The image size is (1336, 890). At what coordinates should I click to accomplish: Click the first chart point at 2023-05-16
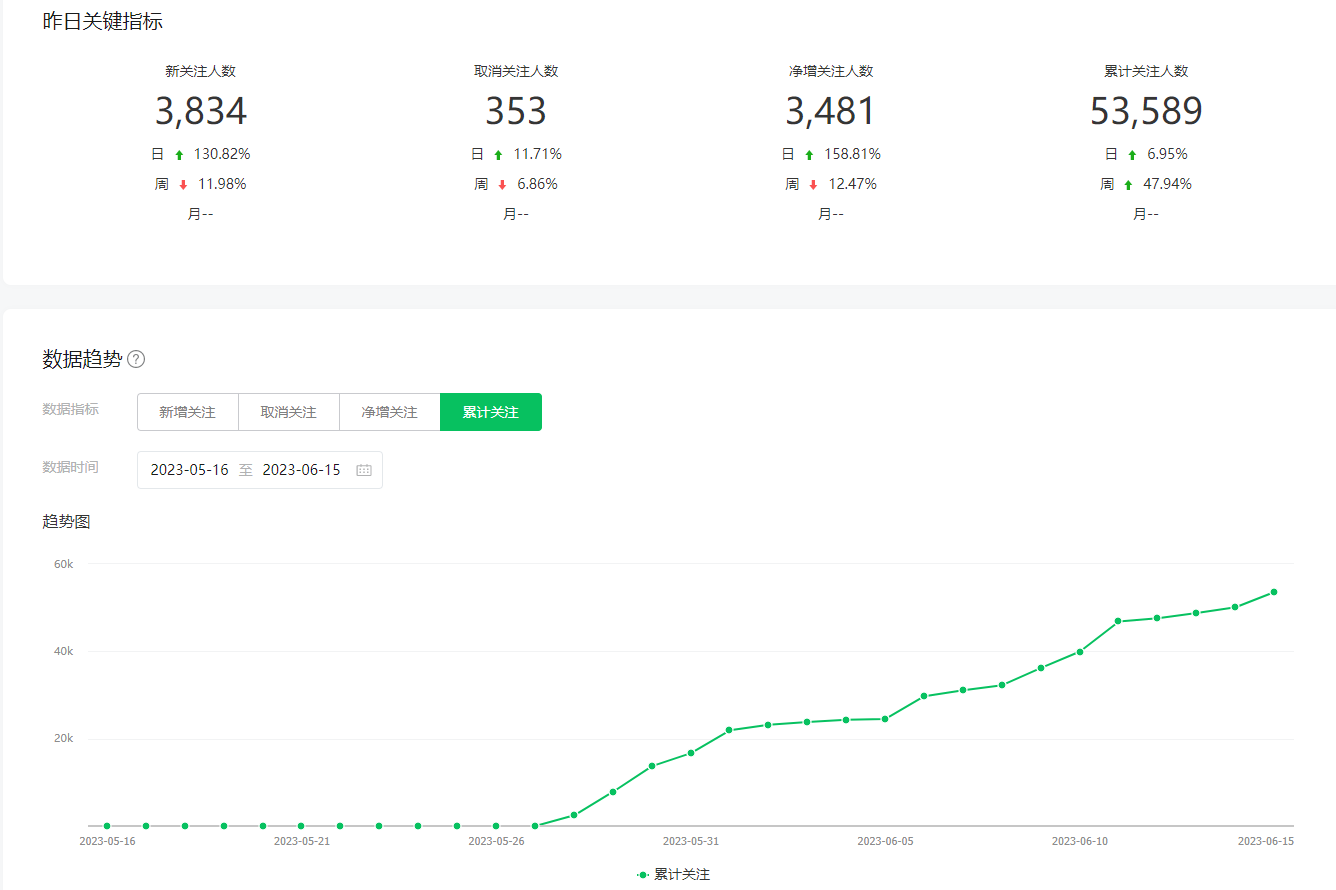coord(107,826)
